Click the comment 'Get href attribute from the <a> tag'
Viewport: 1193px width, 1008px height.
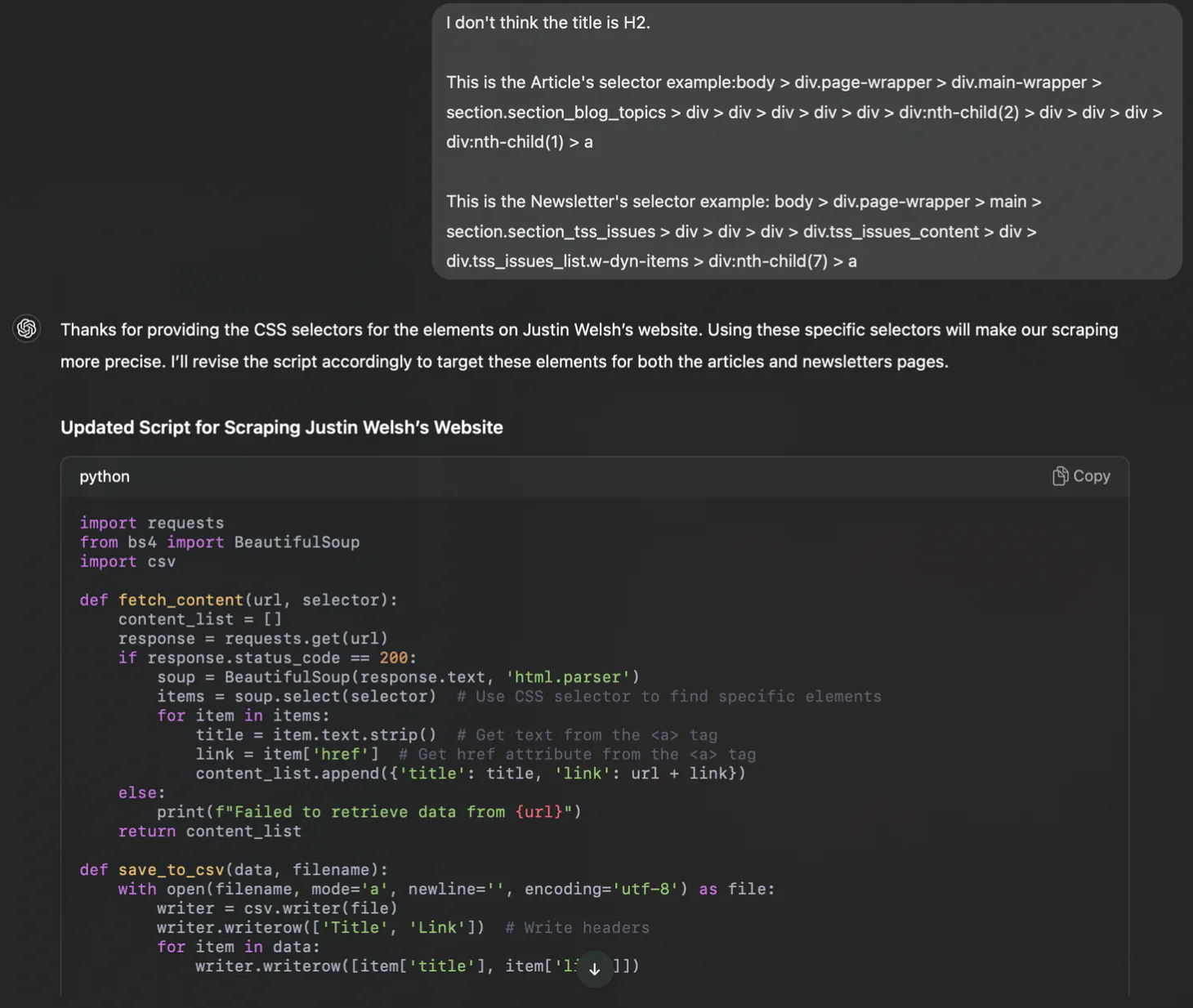click(x=577, y=755)
